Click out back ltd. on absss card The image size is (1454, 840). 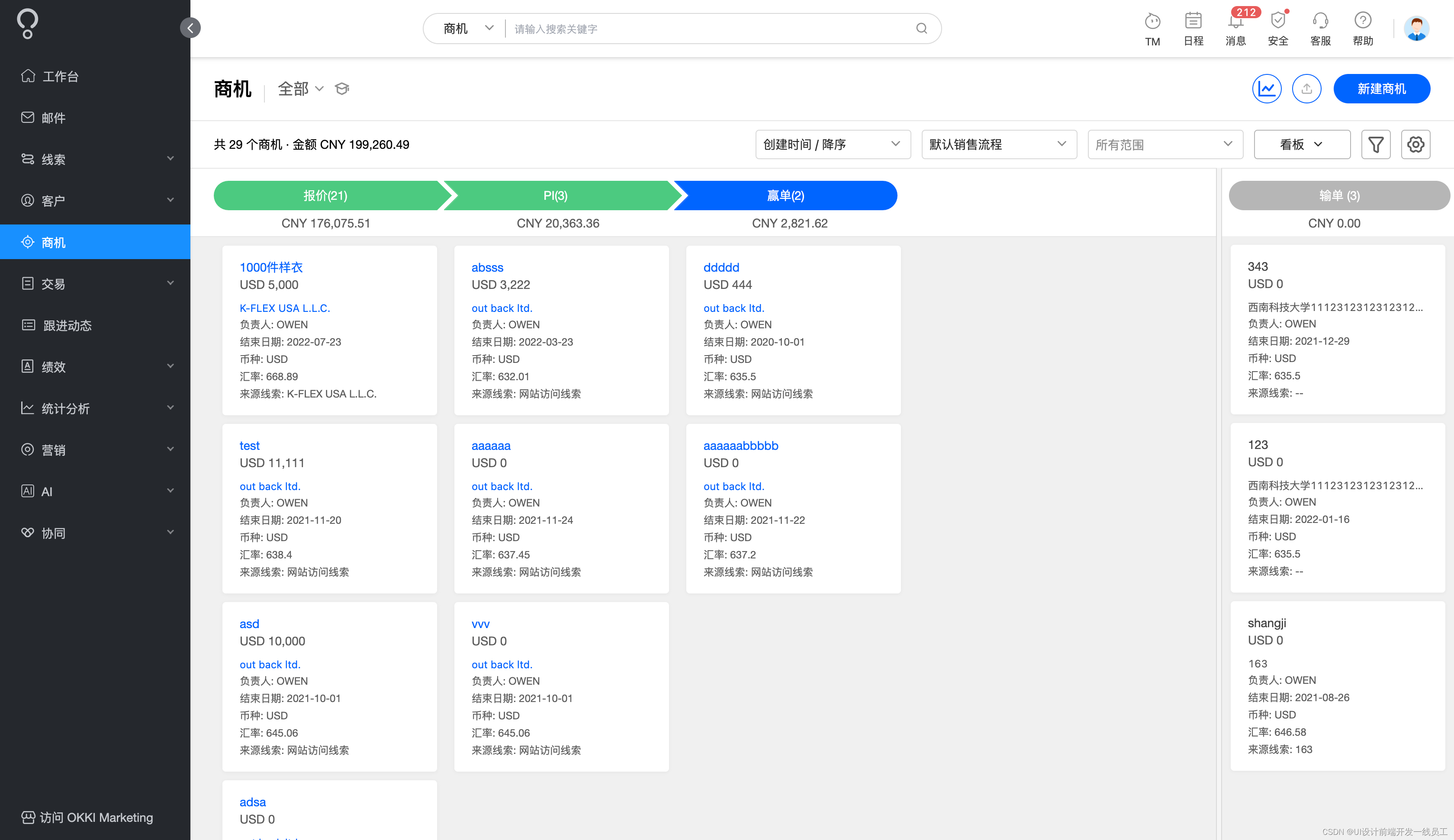click(x=502, y=308)
